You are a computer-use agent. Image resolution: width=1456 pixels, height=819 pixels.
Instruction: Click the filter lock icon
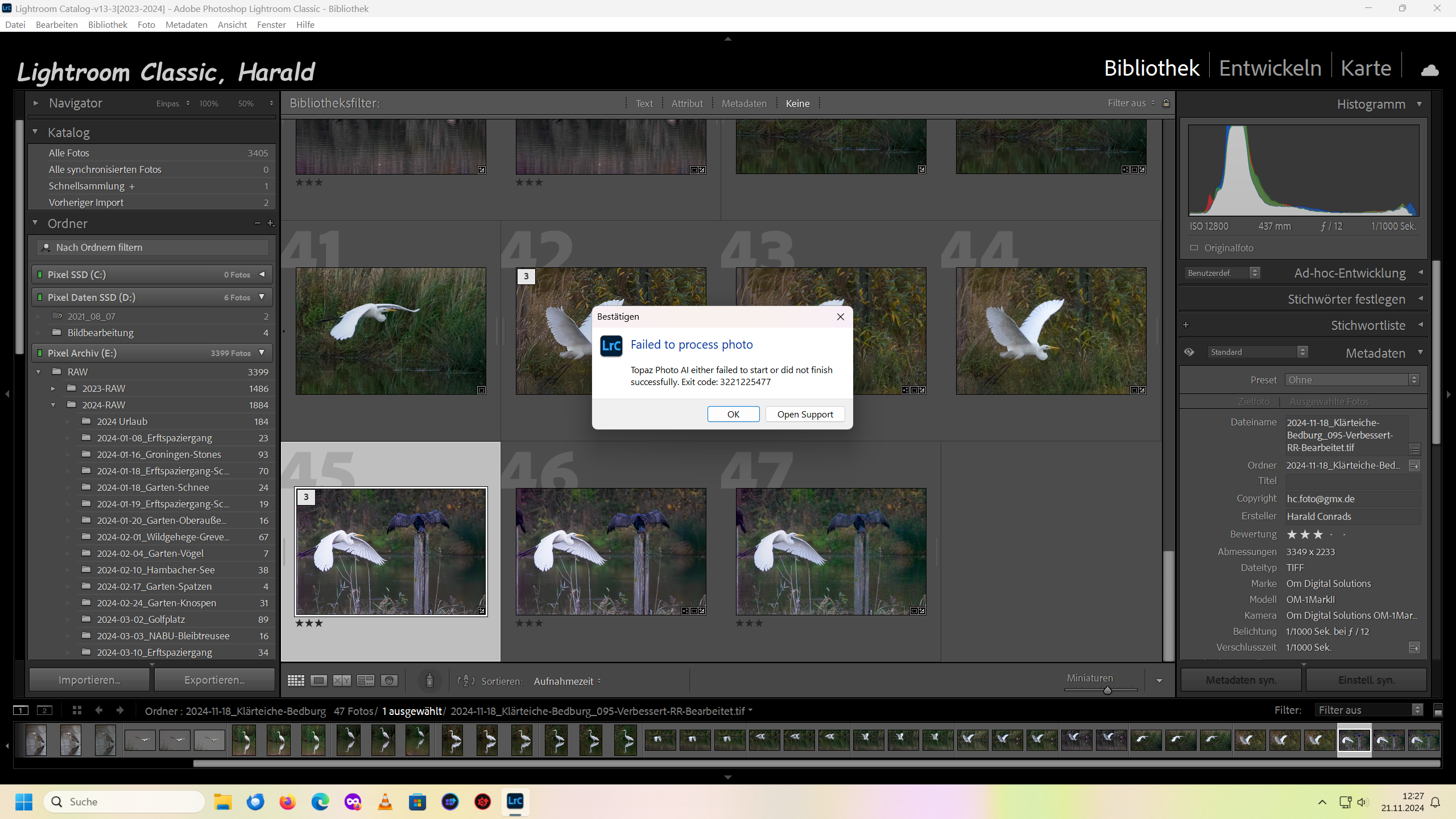pyautogui.click(x=1166, y=103)
